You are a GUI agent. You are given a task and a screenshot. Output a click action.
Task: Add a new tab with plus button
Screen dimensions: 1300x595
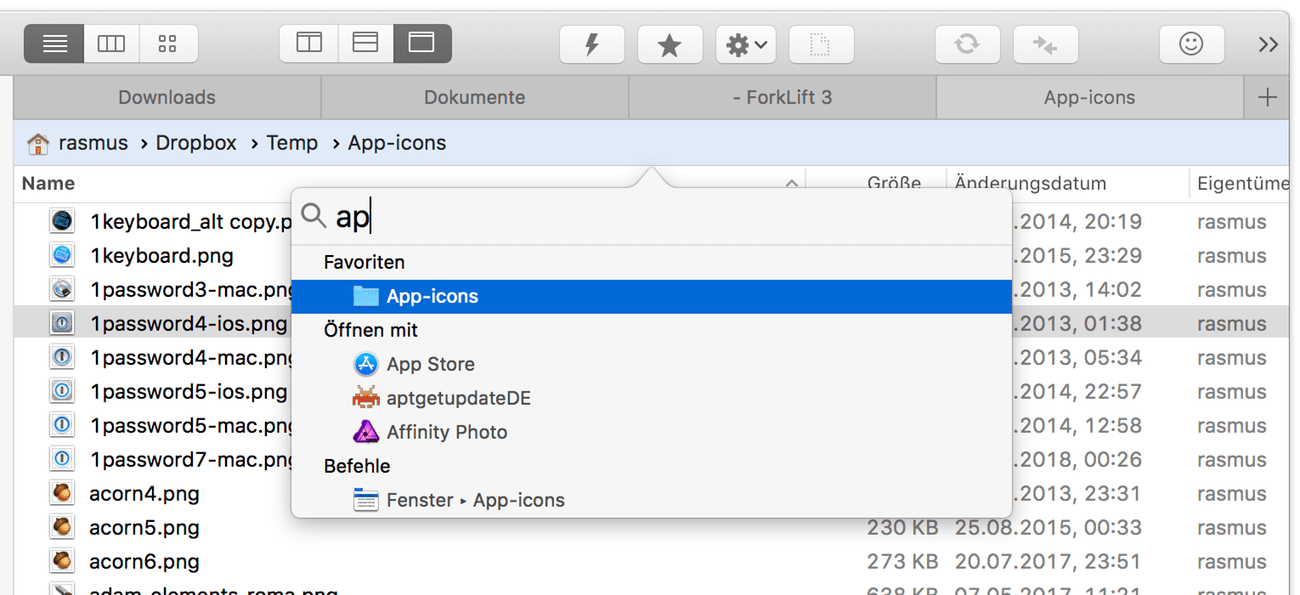(x=1267, y=97)
